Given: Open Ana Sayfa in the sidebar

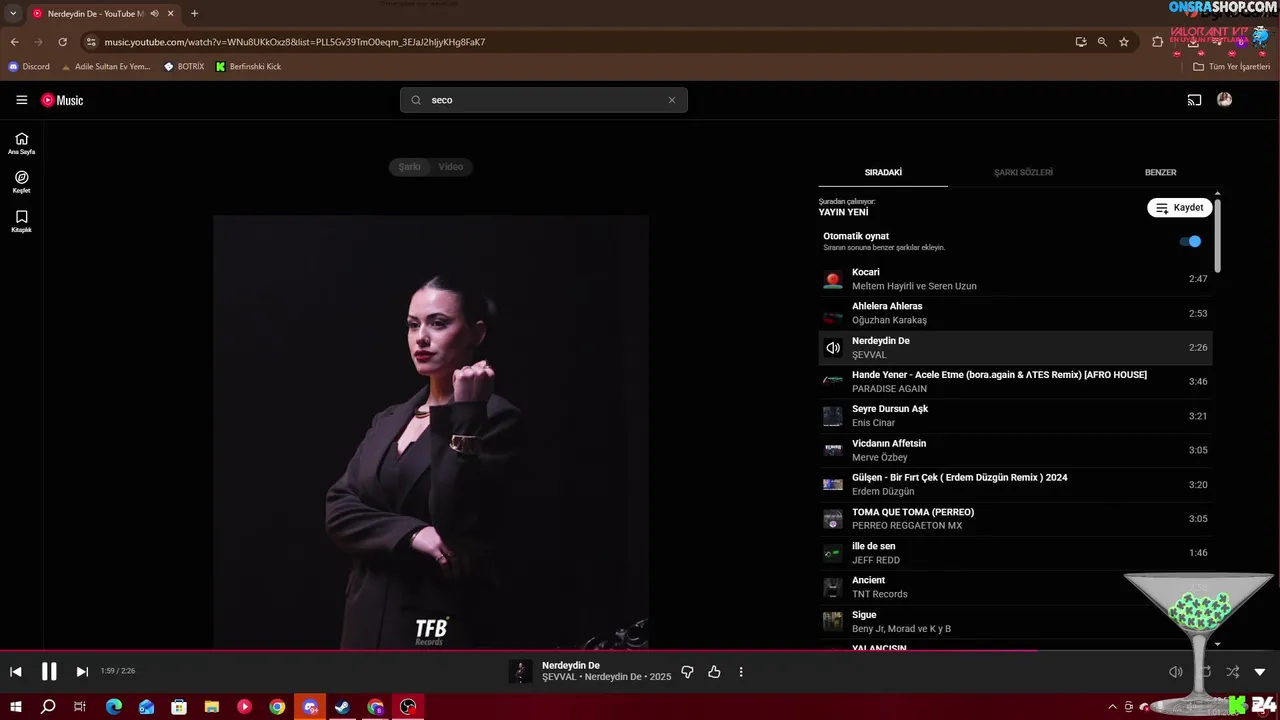Looking at the screenshot, I should (21, 143).
